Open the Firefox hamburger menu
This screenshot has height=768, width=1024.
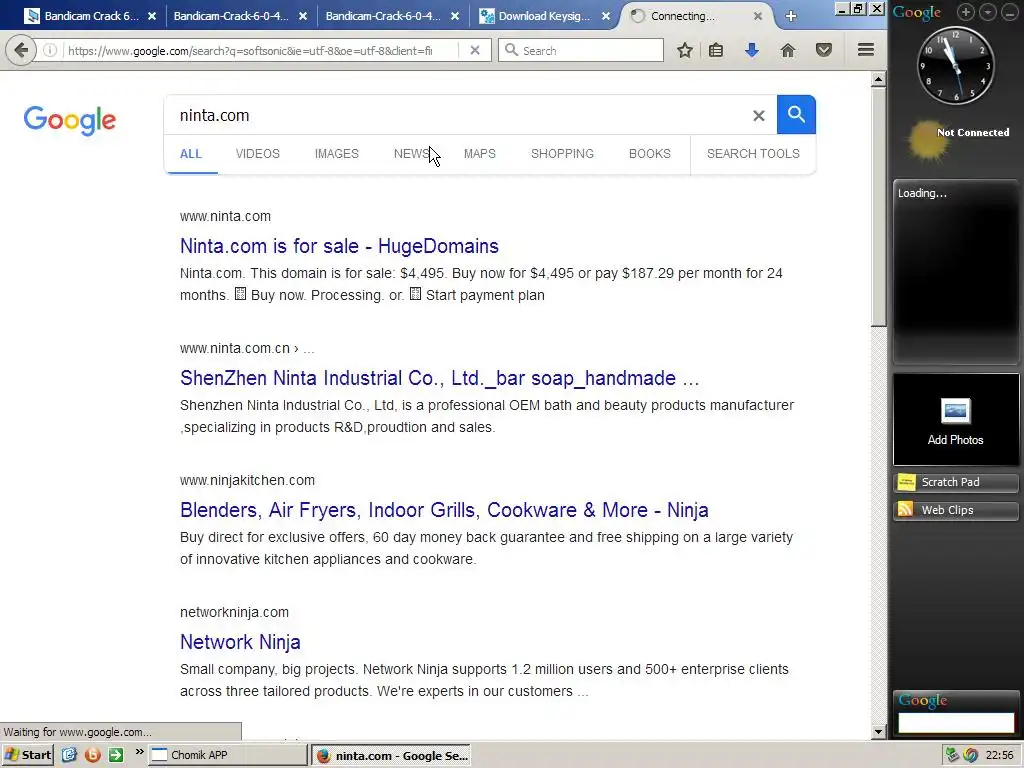(866, 50)
